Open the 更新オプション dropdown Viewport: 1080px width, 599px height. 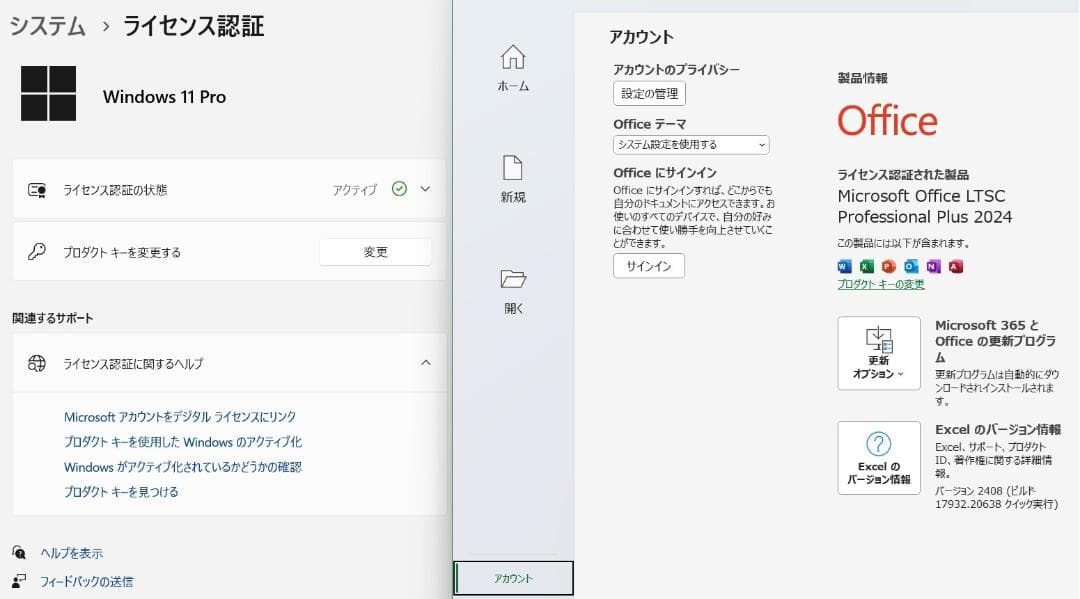[878, 352]
